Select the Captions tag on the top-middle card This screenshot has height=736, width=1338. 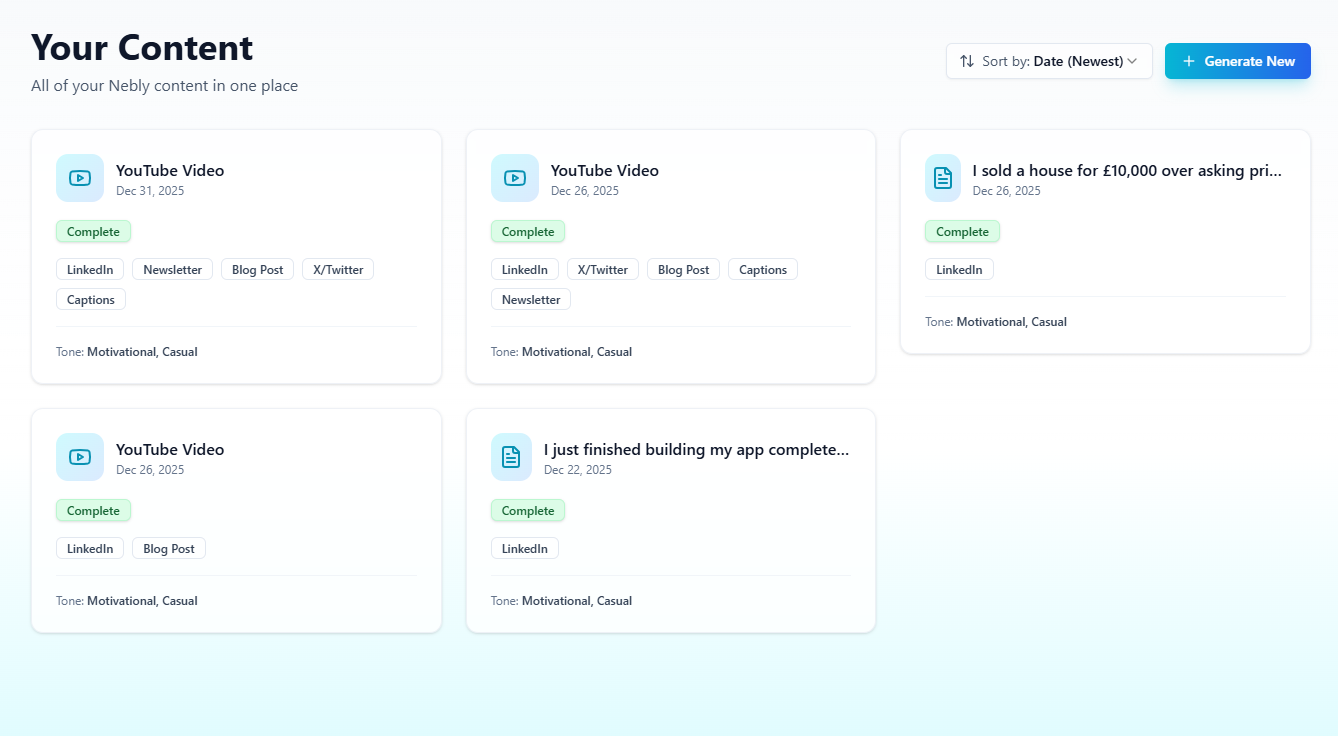tap(762, 269)
